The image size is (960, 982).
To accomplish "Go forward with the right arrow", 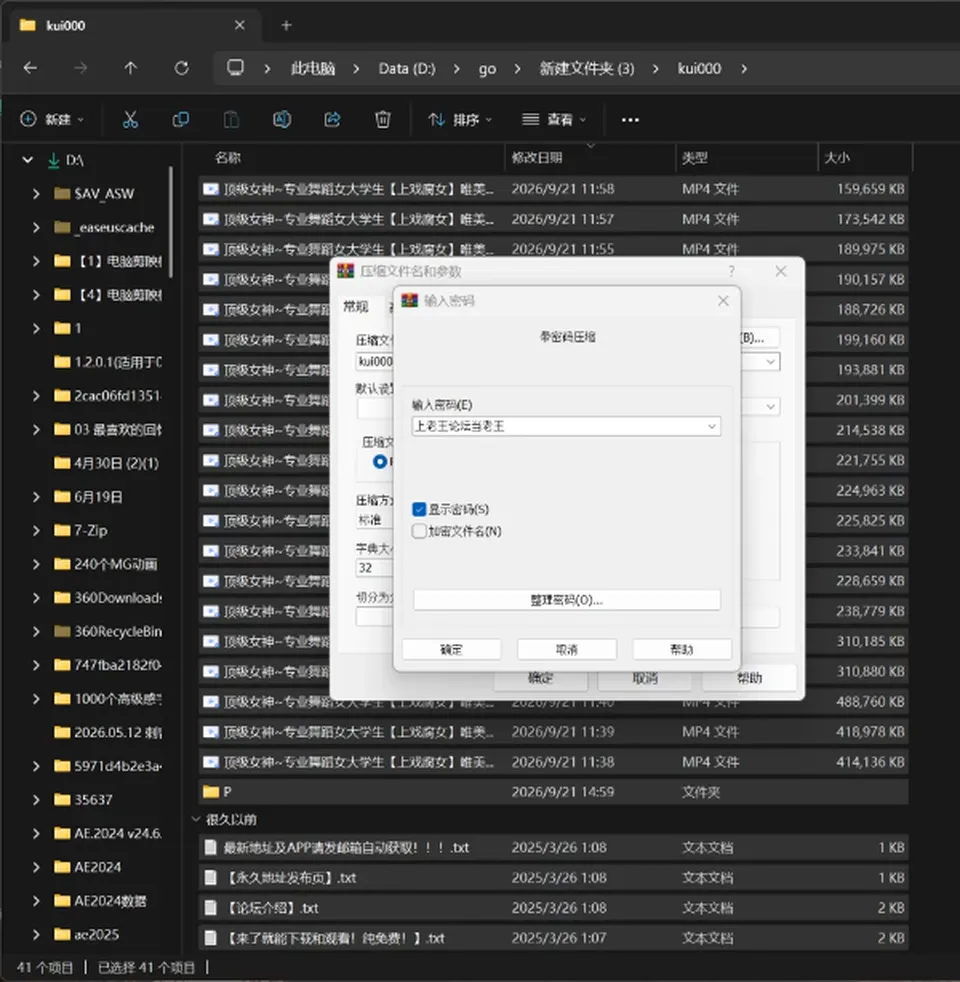I will [x=80, y=68].
